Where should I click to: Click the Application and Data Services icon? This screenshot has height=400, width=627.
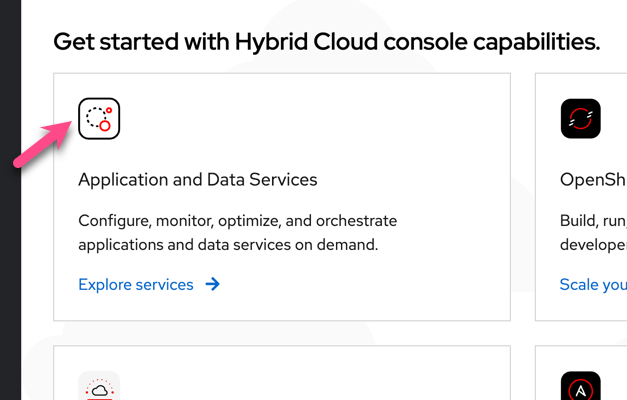click(99, 118)
